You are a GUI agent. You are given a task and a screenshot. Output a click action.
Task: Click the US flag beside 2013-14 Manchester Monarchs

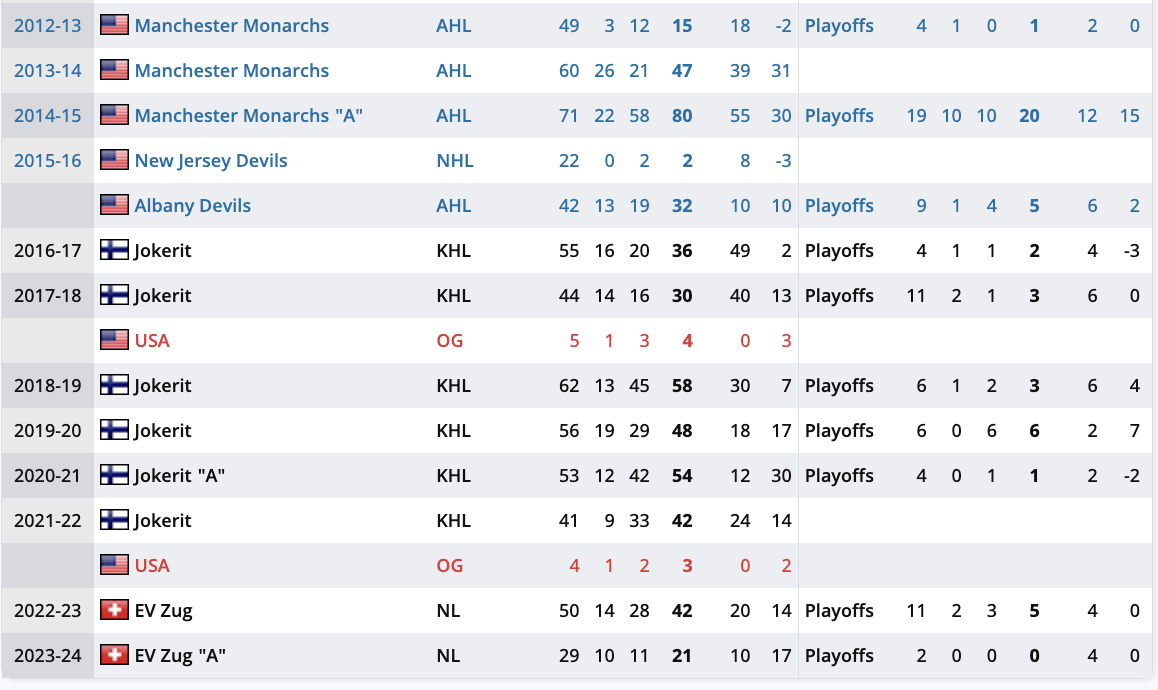click(x=114, y=69)
